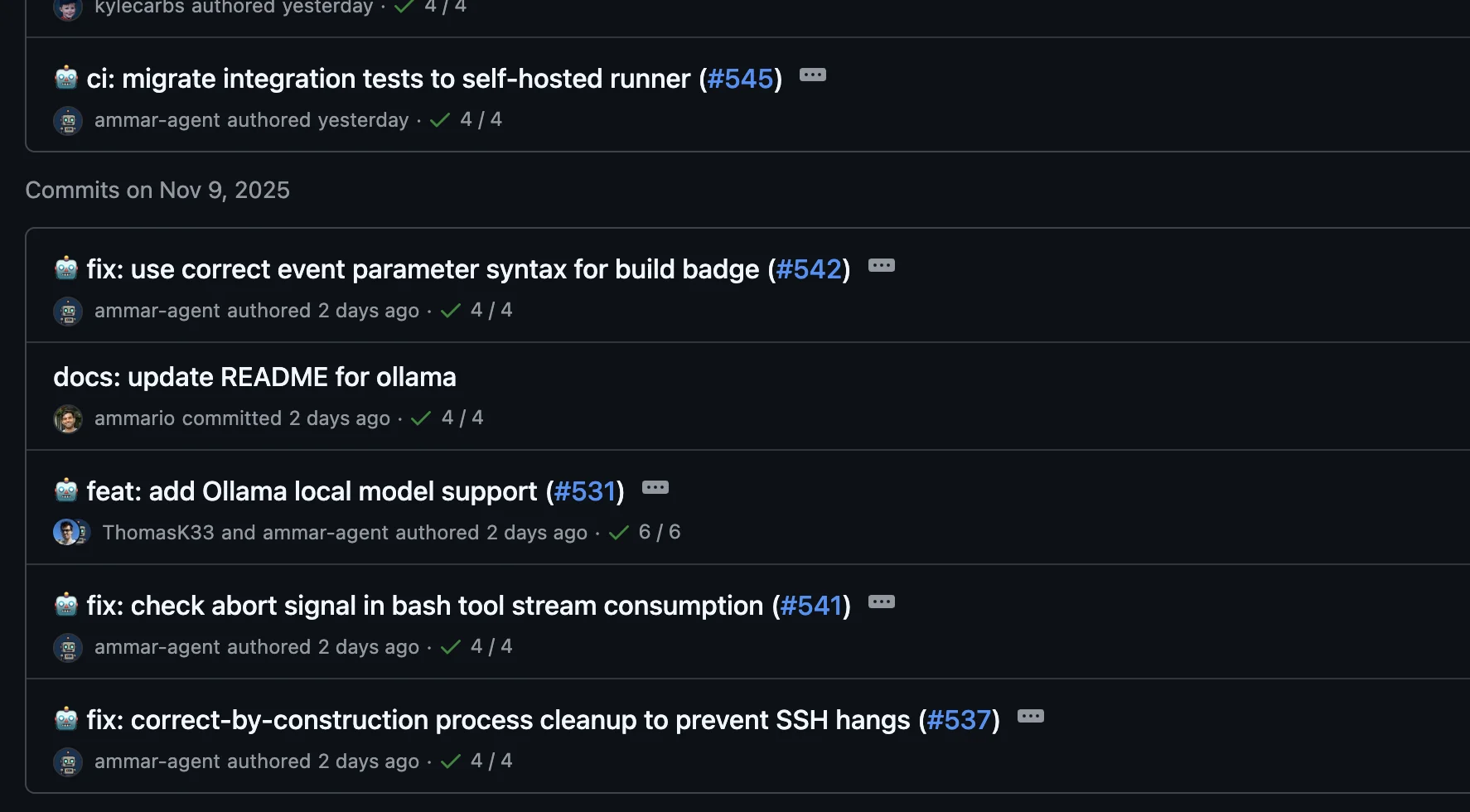The width and height of the screenshot is (1470, 812).
Task: Click ammario's profile avatar
Action: point(68,418)
